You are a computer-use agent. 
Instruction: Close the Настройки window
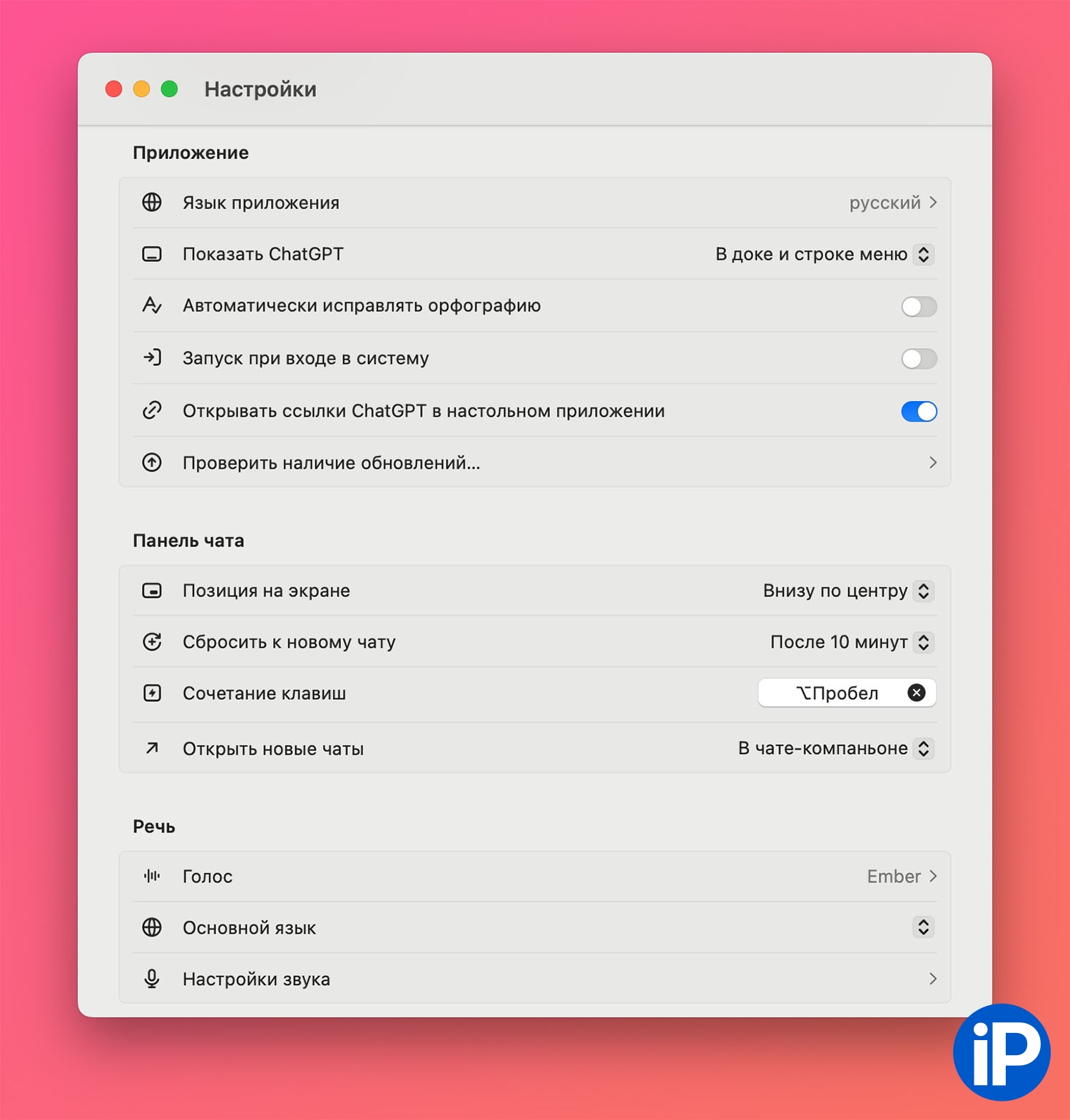[114, 89]
